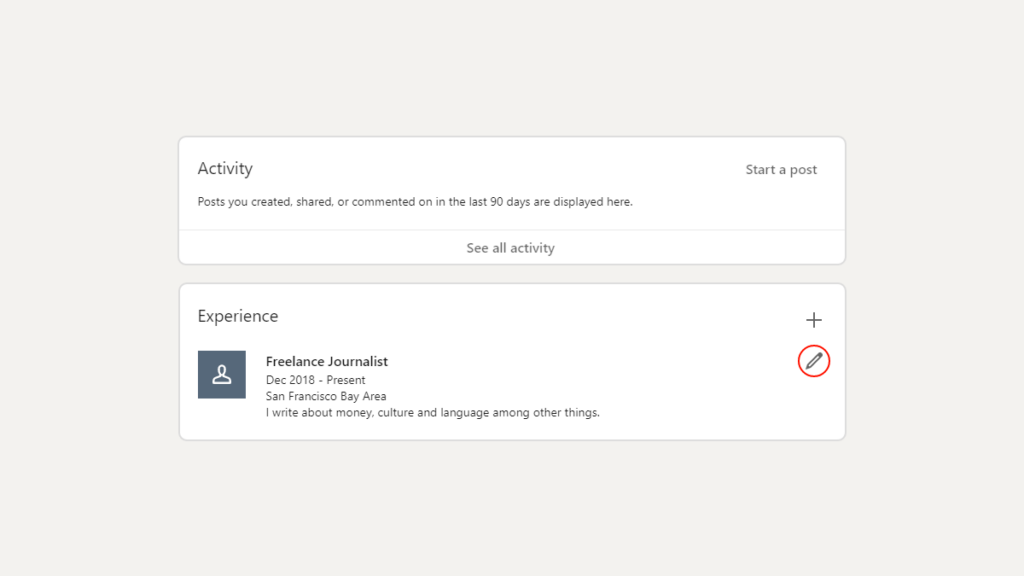The height and width of the screenshot is (576, 1024).
Task: See all activity
Action: coord(511,248)
